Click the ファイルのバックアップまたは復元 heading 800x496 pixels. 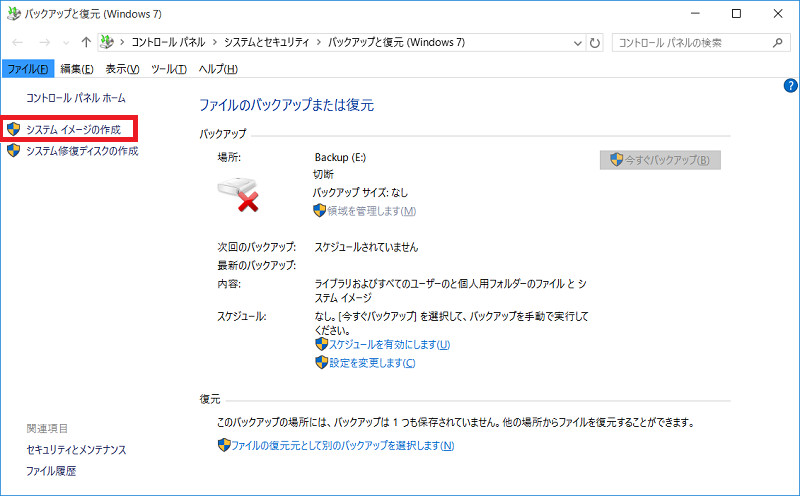pos(286,106)
